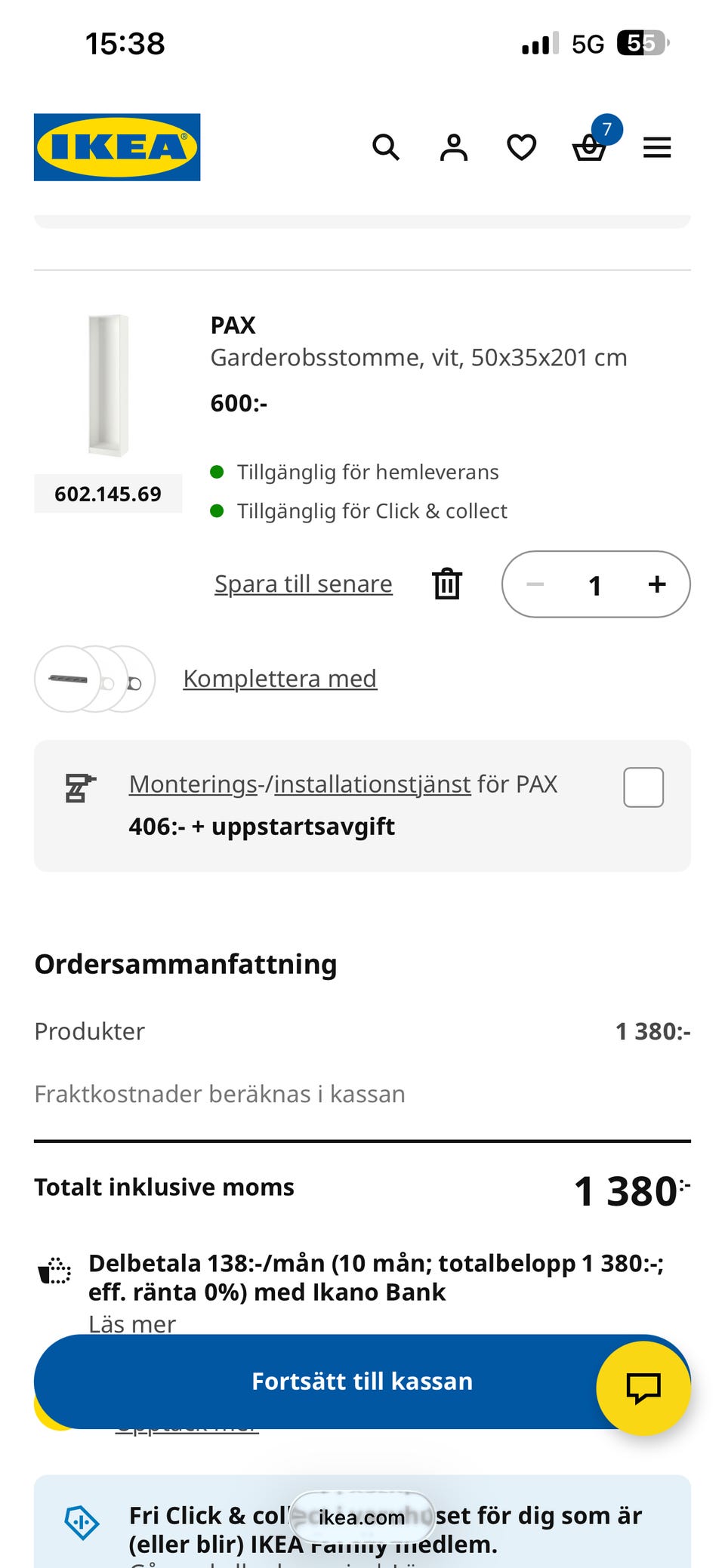Go to IKEA home via logo
Screen dimensions: 725x1568
(117, 147)
